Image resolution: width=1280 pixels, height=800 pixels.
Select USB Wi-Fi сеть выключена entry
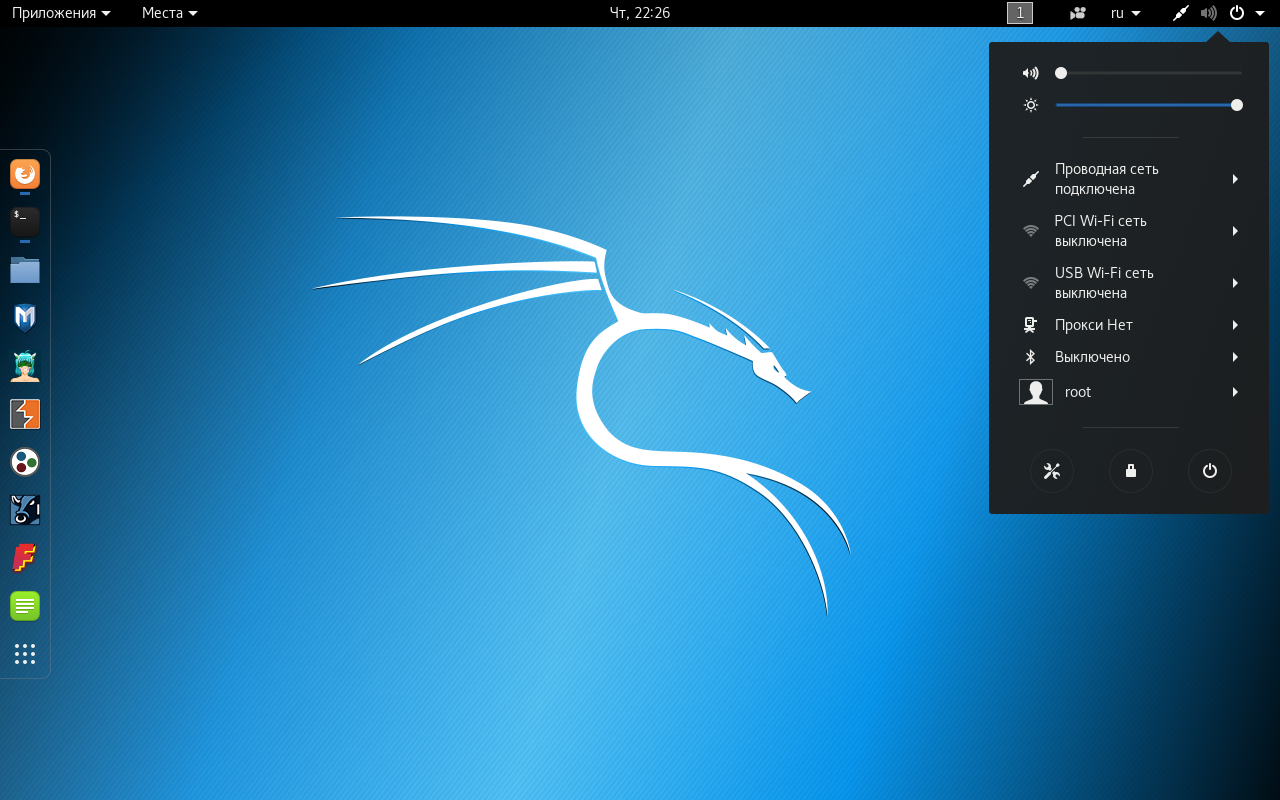click(1129, 283)
